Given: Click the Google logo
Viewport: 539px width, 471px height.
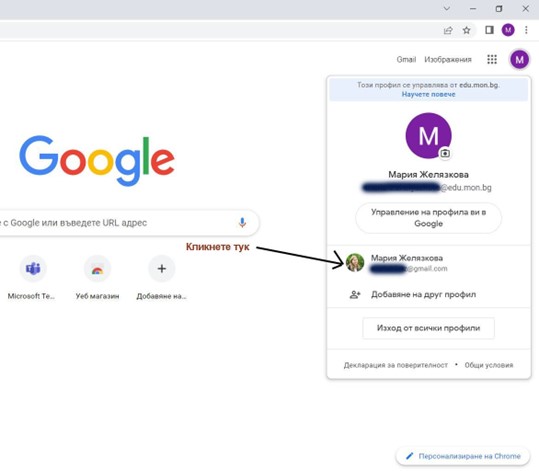Looking at the screenshot, I should (97, 161).
